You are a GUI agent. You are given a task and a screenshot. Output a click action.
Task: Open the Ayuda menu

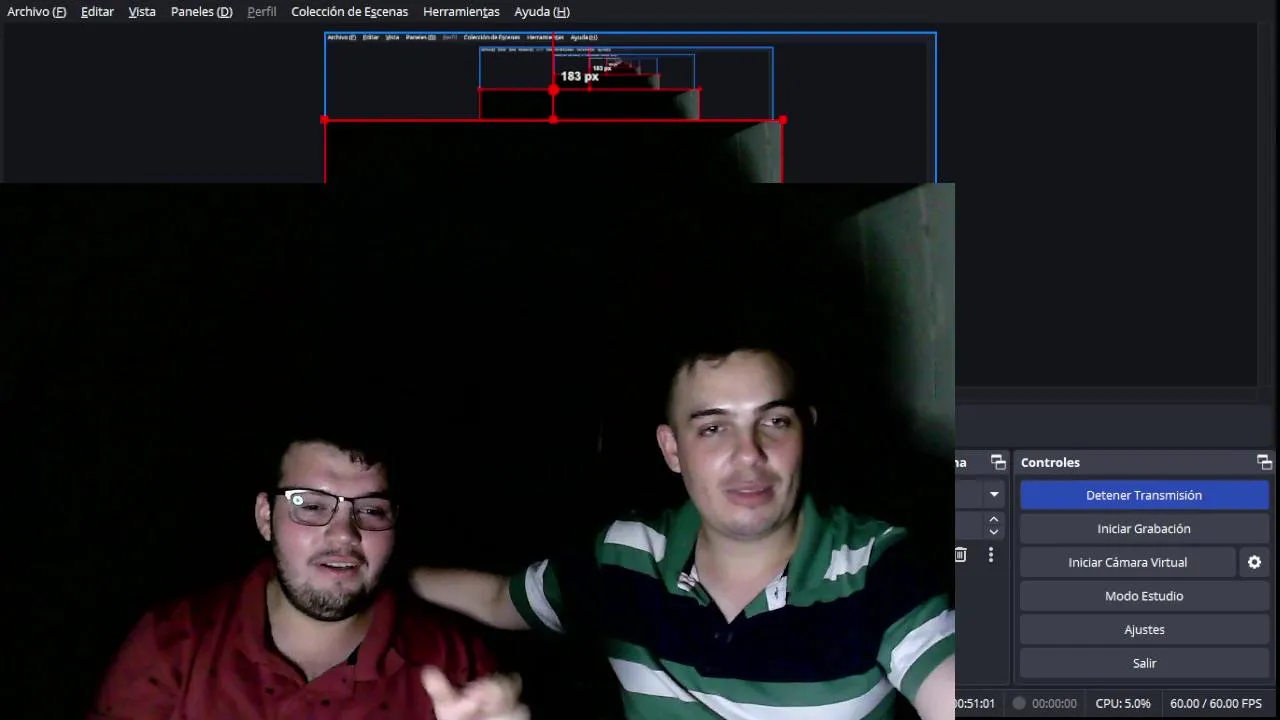click(x=541, y=12)
